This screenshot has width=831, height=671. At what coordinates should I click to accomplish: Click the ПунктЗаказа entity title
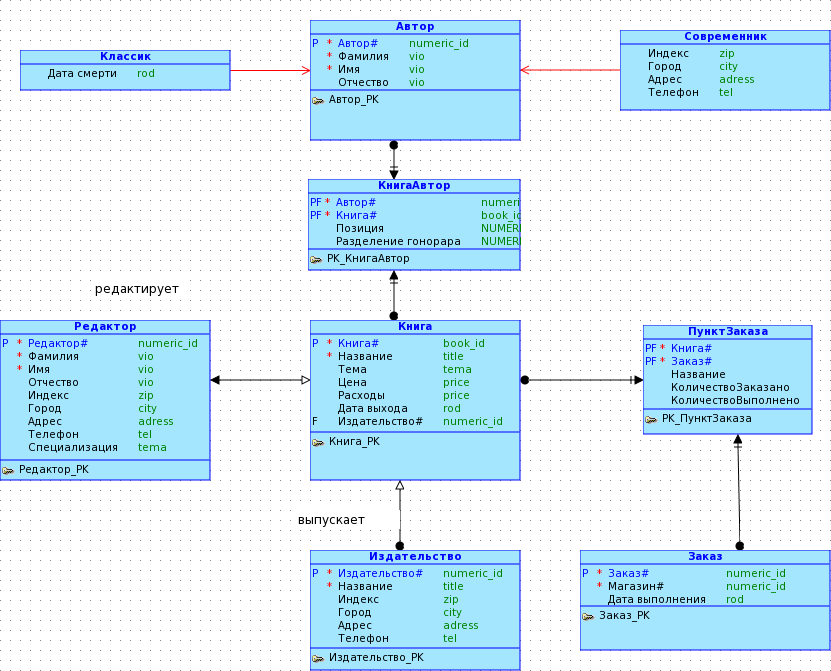(727, 331)
